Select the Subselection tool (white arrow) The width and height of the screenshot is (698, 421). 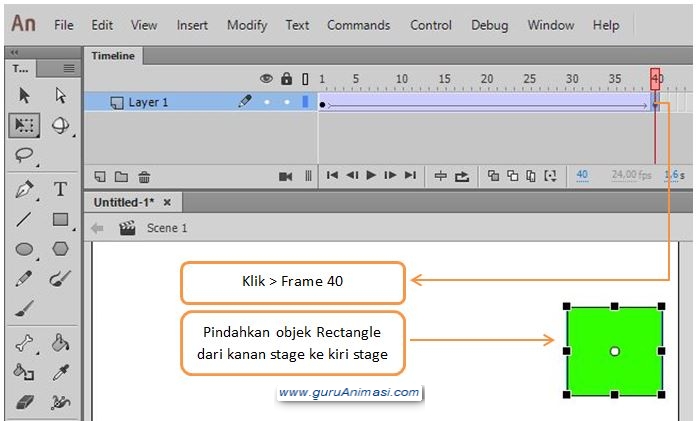[61, 95]
